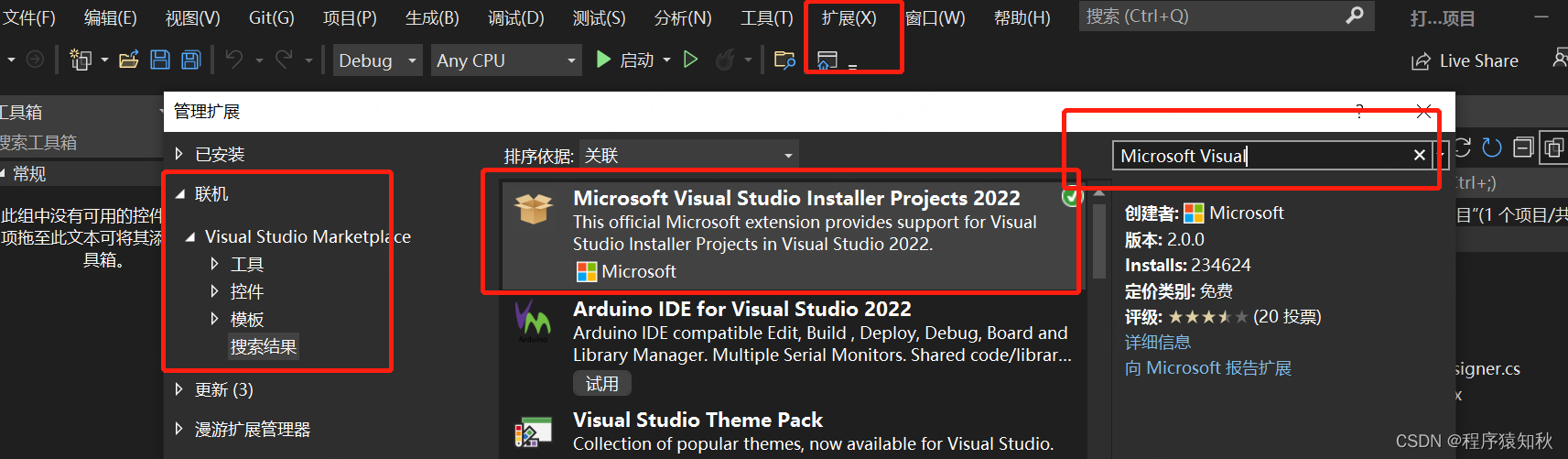This screenshot has width=1568, height=459.
Task: Click 向 Microsoft 报告扩展 link
Action: pyautogui.click(x=1208, y=367)
